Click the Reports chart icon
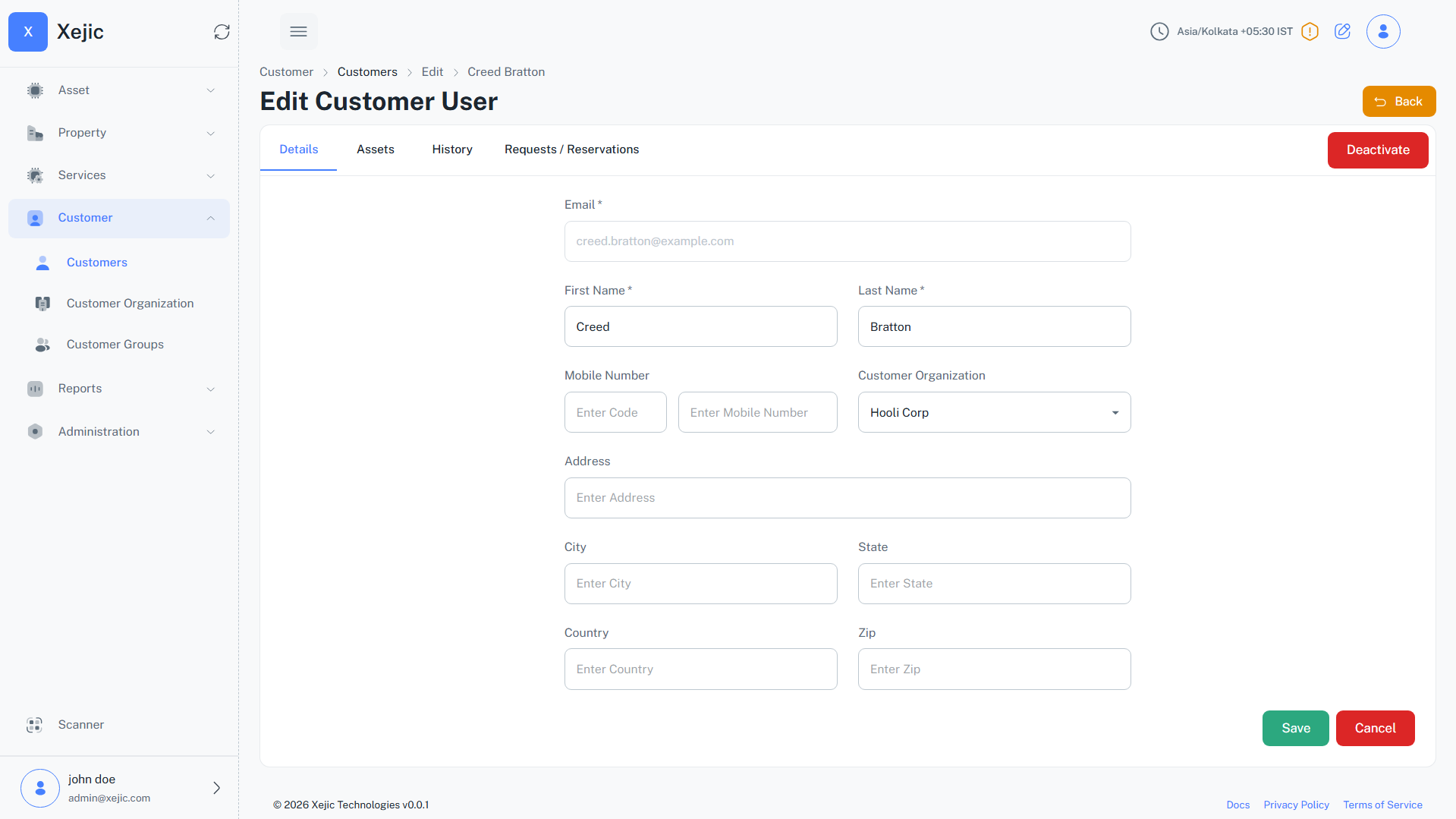This screenshot has height=819, width=1456. 35,389
